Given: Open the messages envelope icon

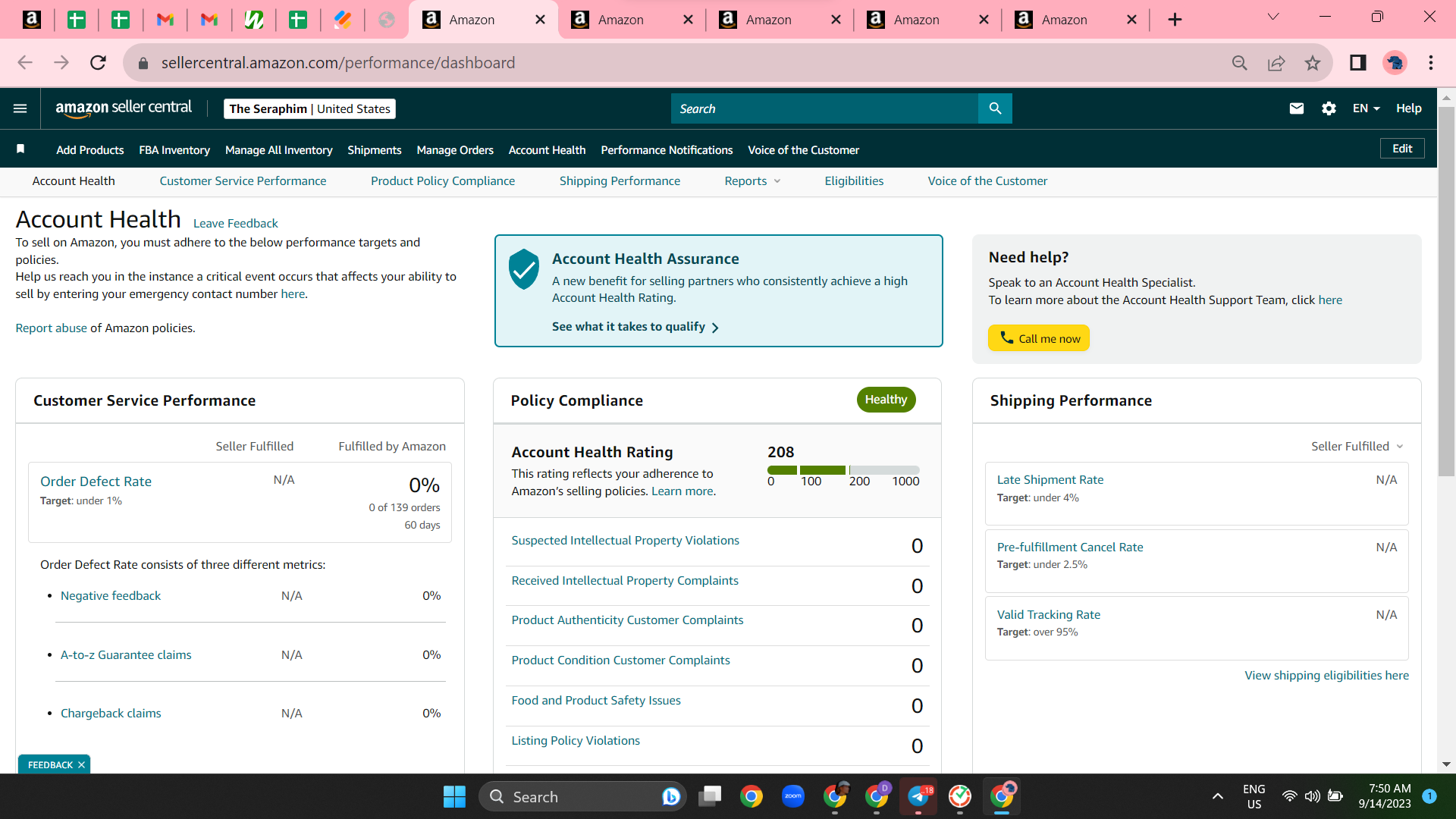Looking at the screenshot, I should 1297,108.
